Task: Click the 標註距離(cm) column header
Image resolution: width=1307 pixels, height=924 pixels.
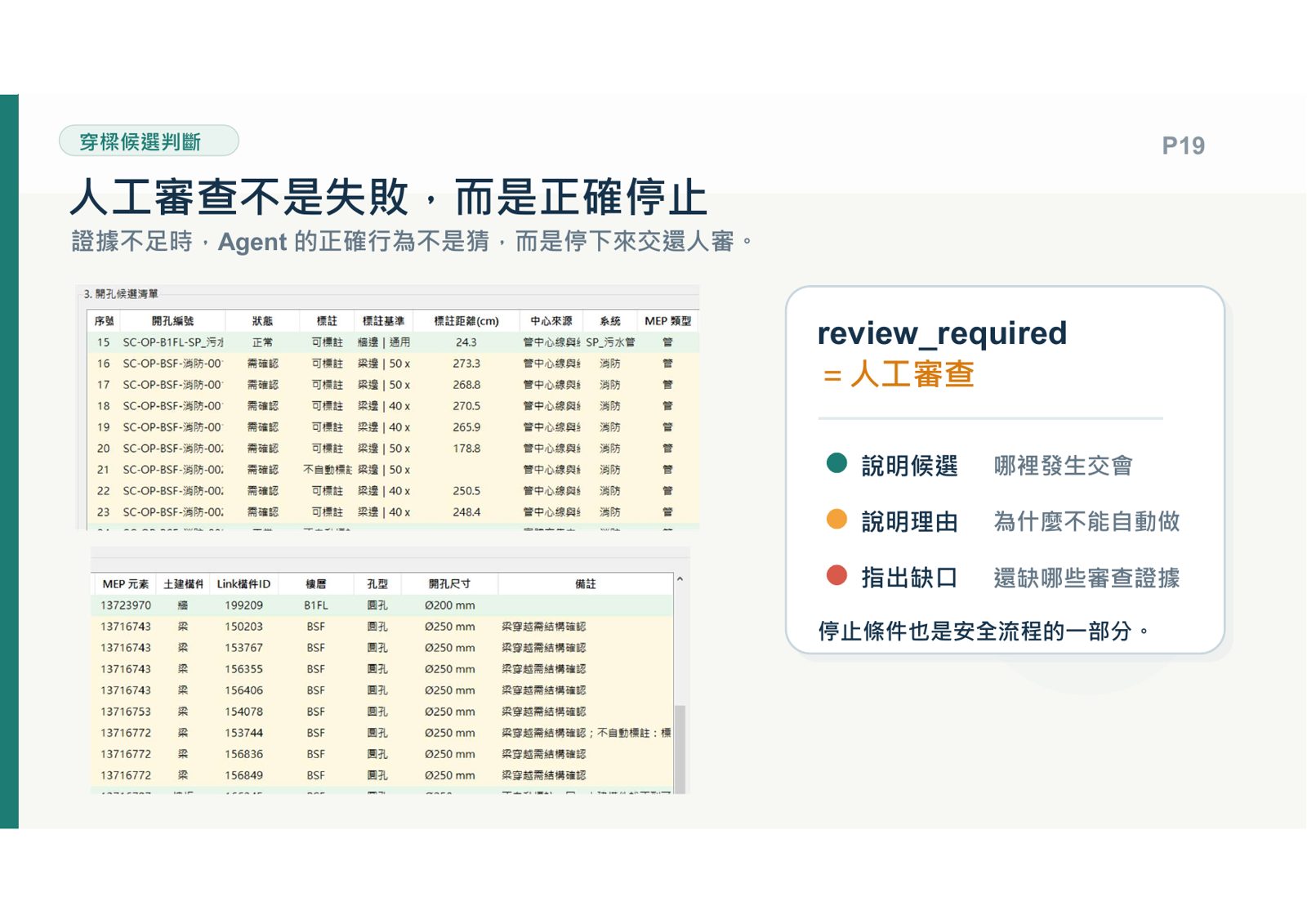Action: pyautogui.click(x=466, y=321)
